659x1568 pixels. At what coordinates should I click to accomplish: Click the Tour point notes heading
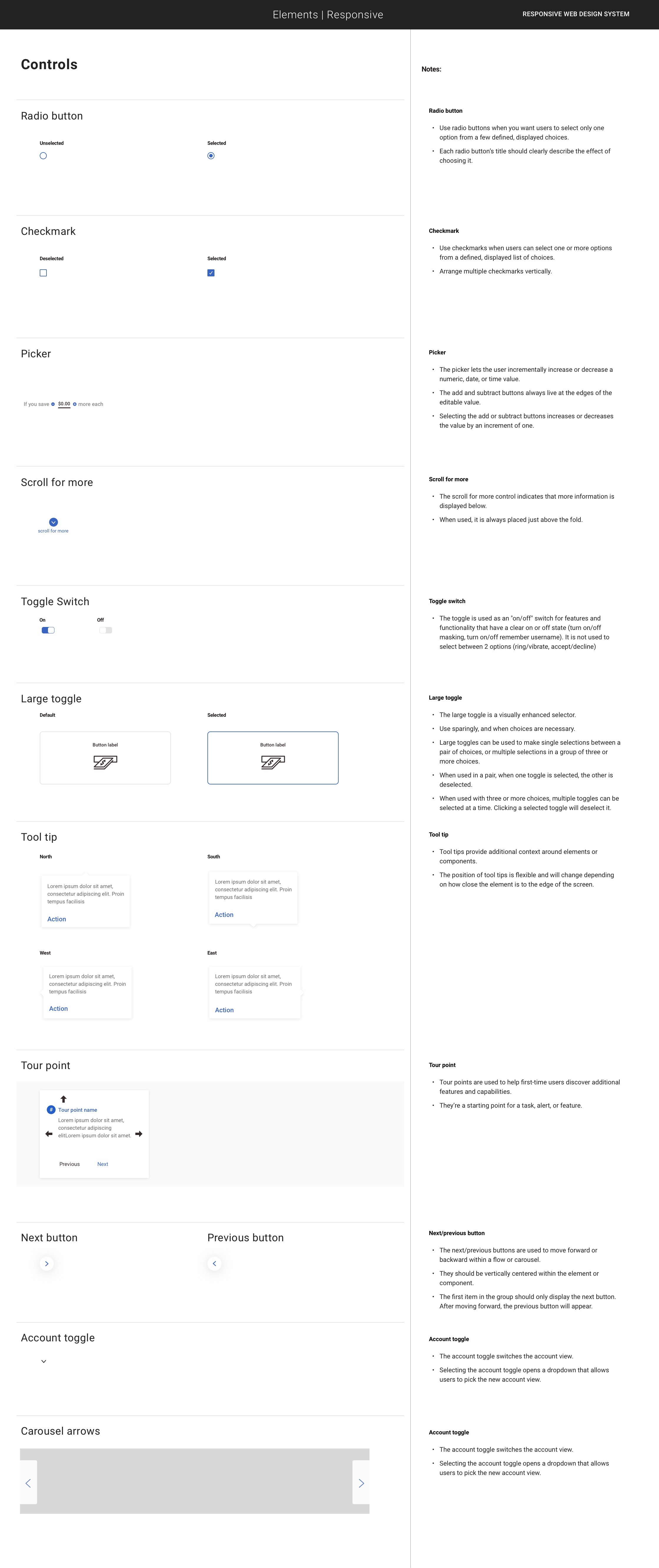[442, 1065]
